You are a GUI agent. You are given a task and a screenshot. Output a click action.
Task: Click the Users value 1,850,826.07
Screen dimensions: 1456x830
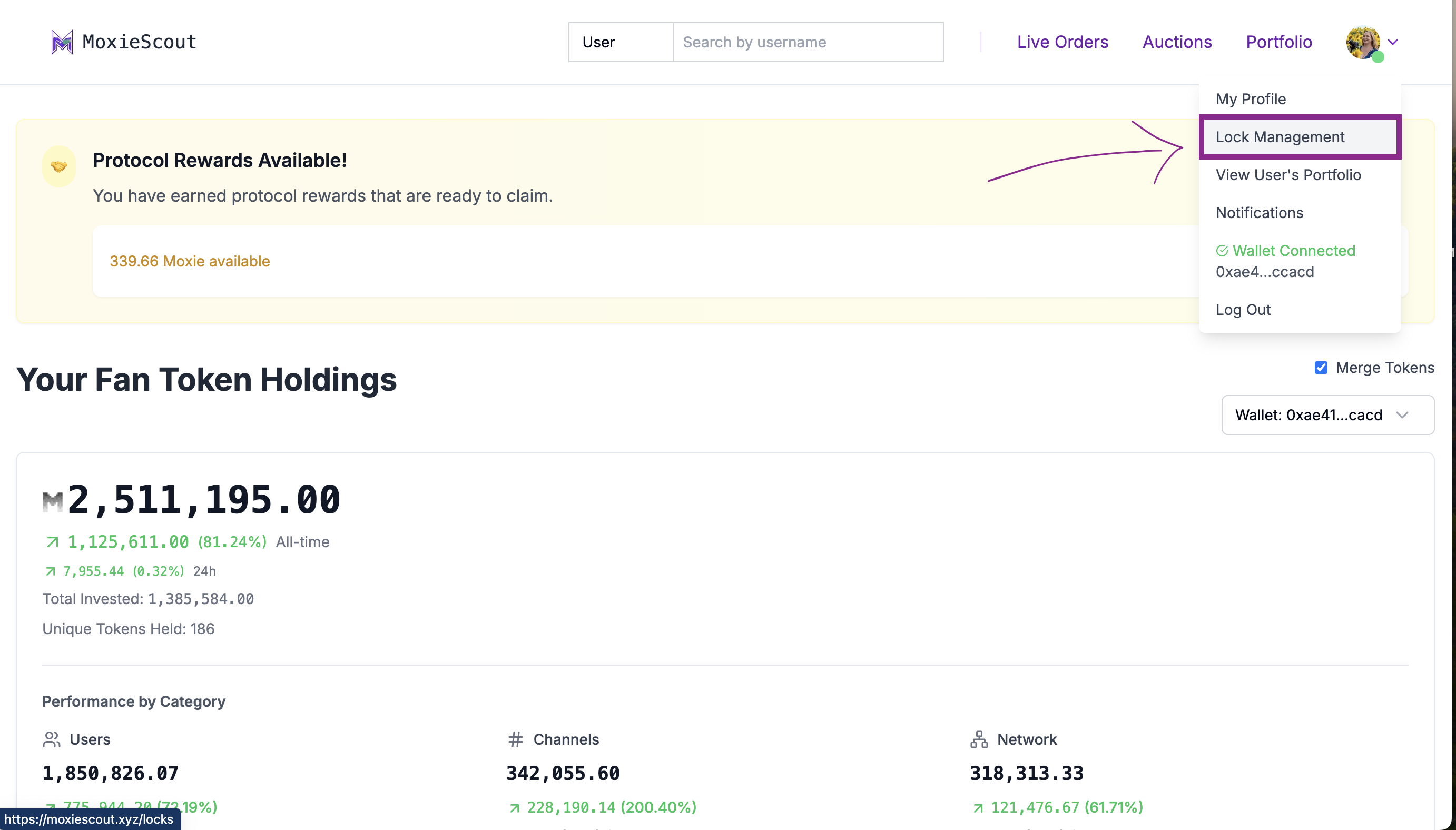click(111, 773)
